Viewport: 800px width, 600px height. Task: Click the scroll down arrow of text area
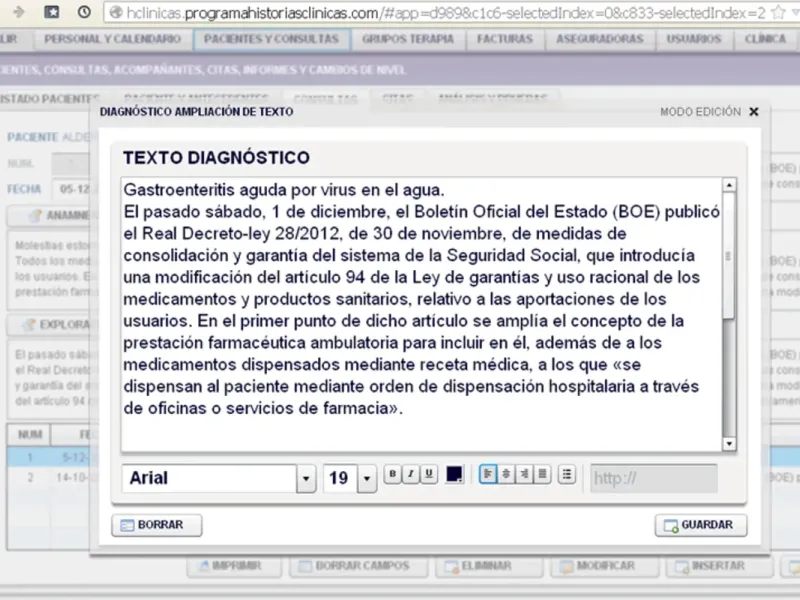(729, 444)
